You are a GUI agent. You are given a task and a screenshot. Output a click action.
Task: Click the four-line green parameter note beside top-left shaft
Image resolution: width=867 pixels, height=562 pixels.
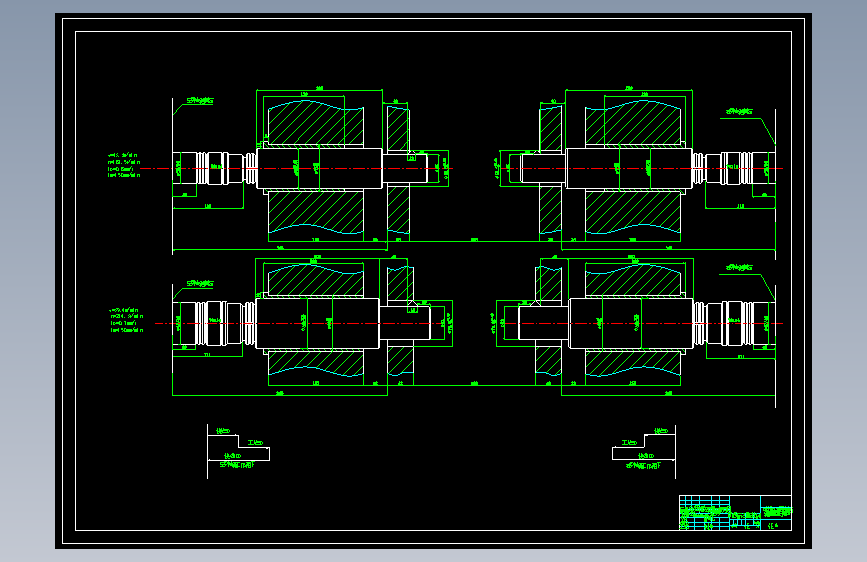click(124, 165)
